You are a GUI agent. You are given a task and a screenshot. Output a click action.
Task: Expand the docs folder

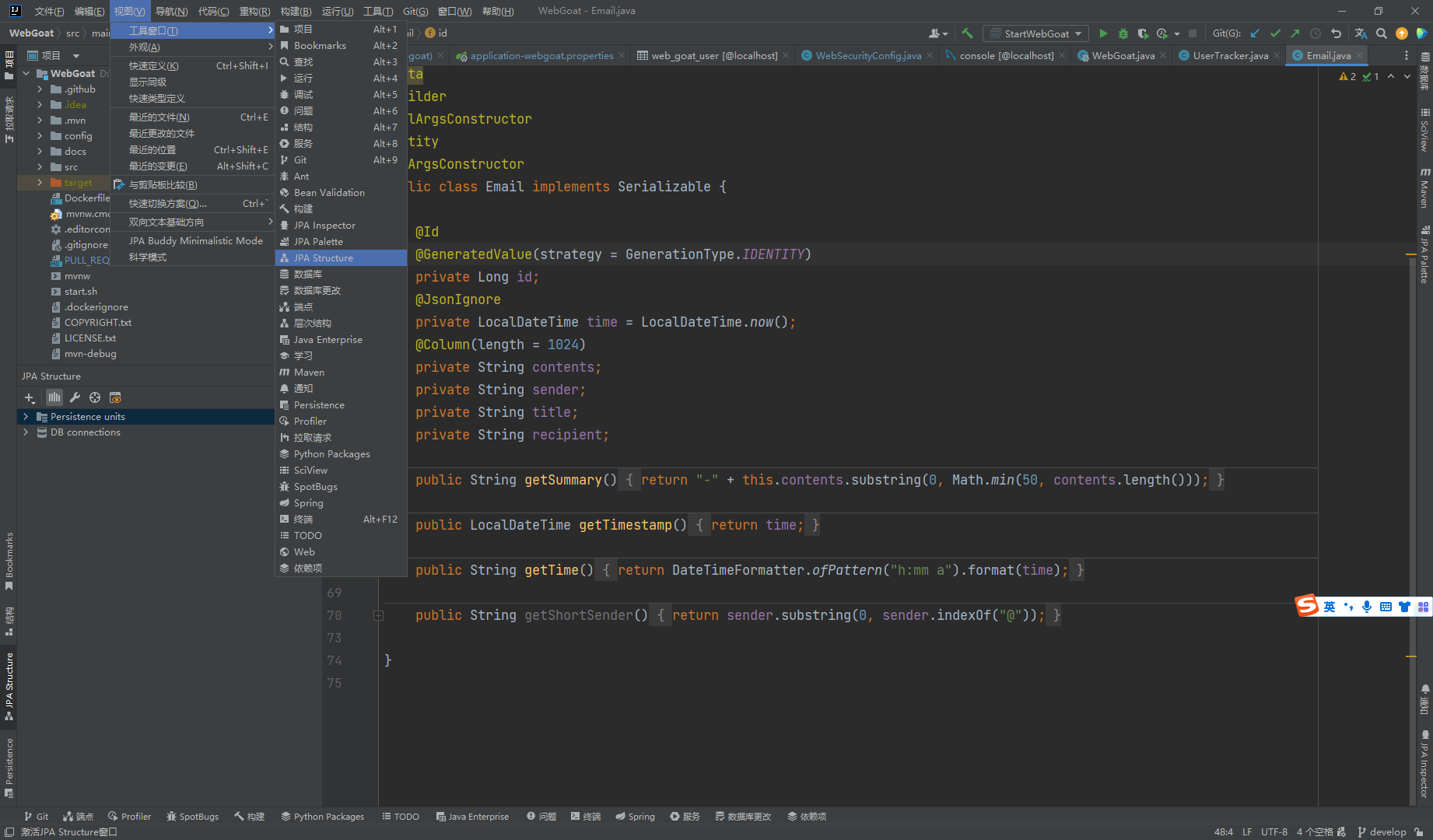pos(40,152)
